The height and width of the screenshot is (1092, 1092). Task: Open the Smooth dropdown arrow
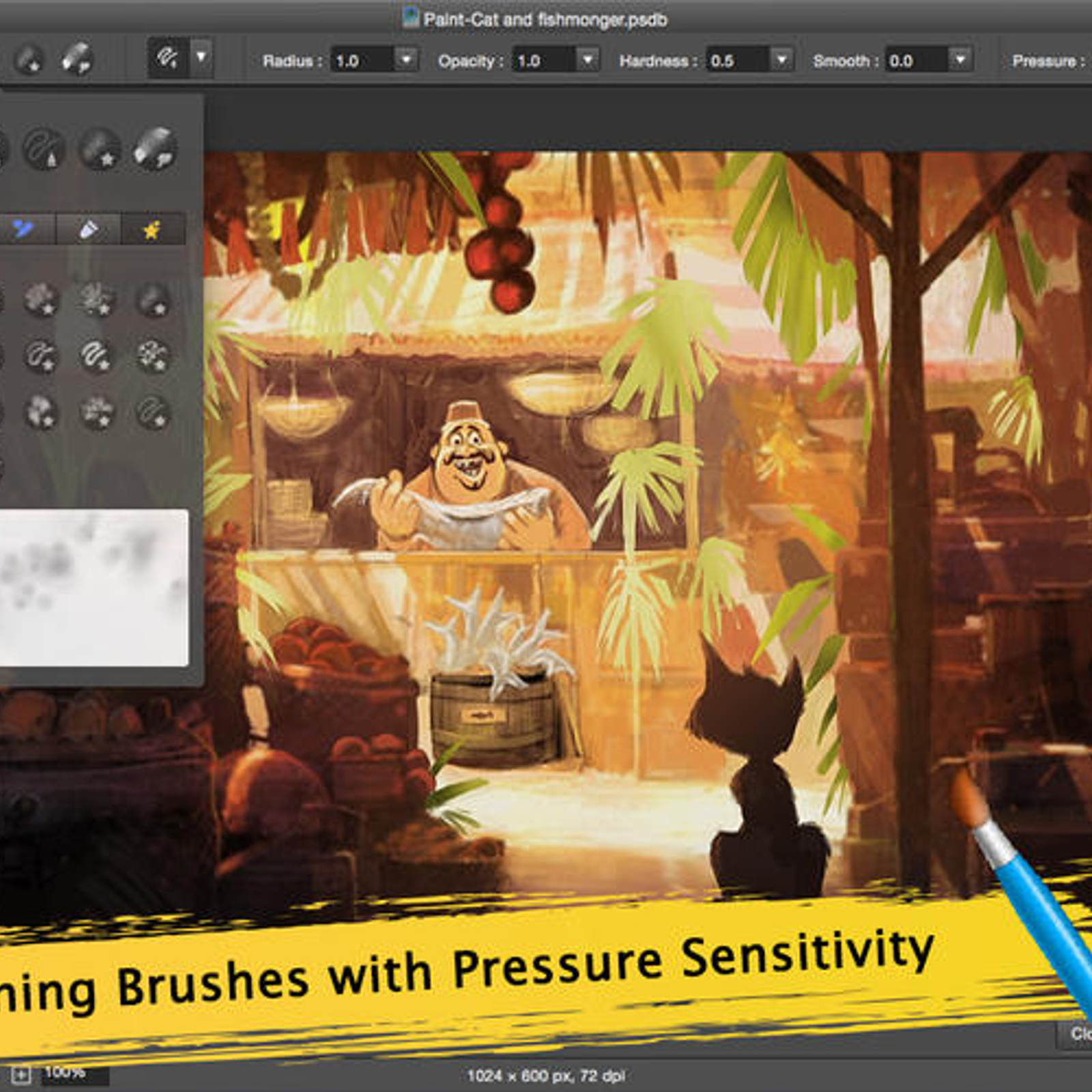[961, 60]
